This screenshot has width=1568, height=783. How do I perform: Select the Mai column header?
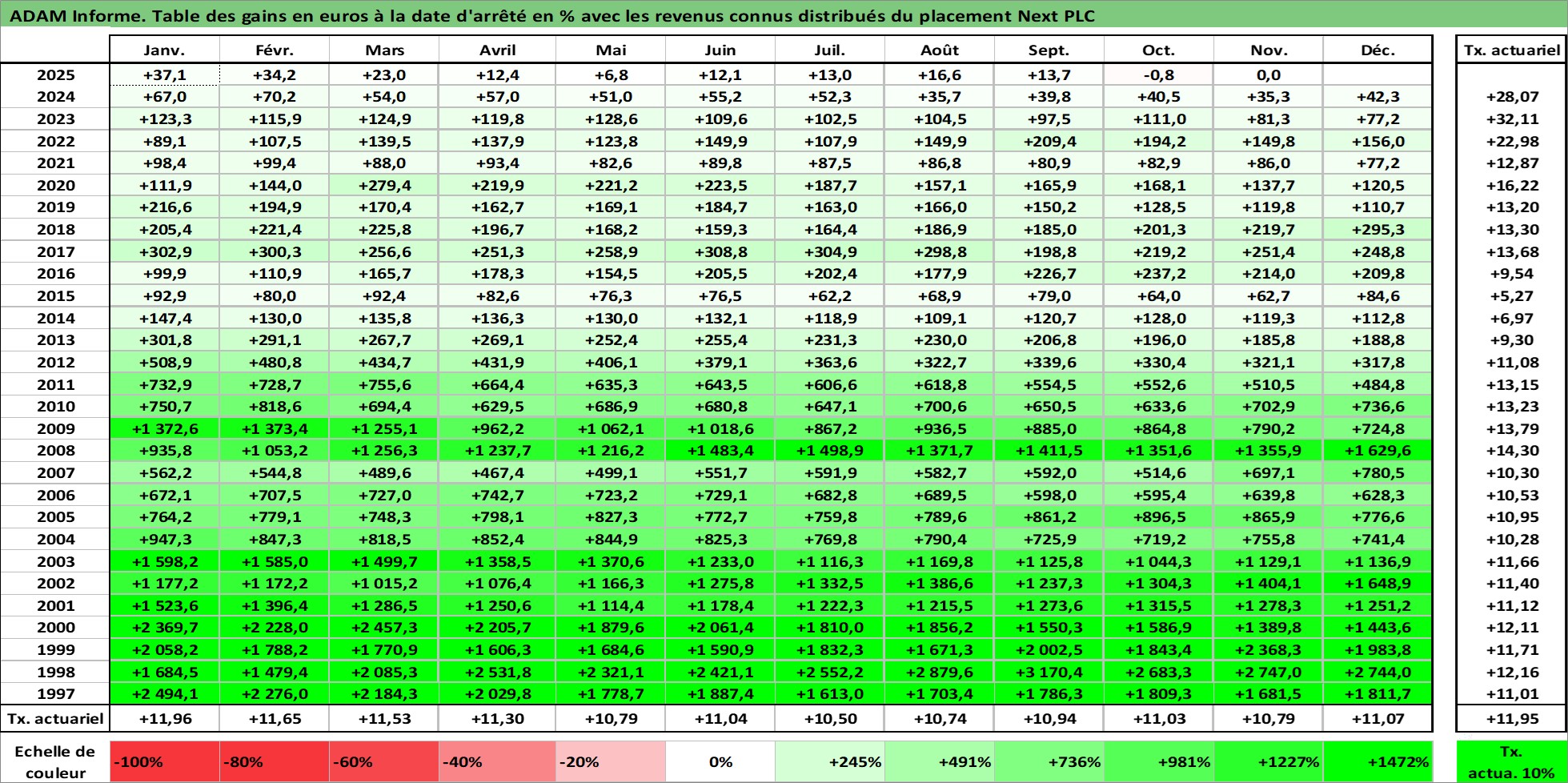pos(610,50)
